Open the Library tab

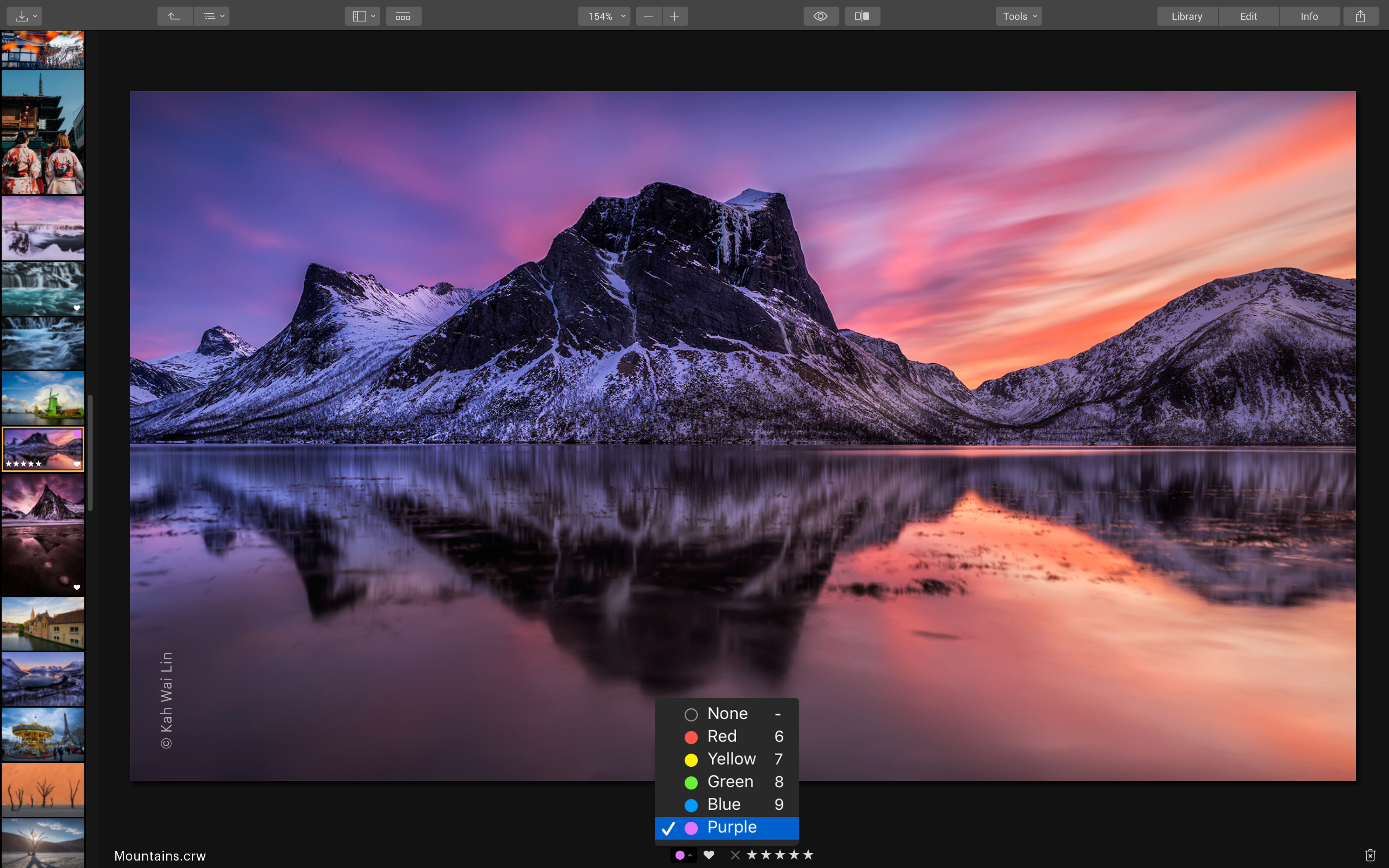pos(1186,16)
